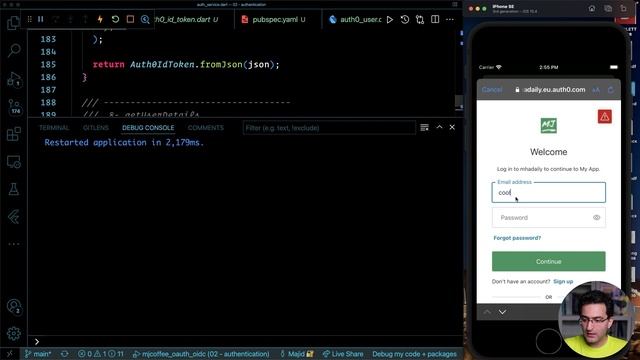The height and width of the screenshot is (360, 640).
Task: Open the widget inspector debug icon
Action: (x=145, y=19)
